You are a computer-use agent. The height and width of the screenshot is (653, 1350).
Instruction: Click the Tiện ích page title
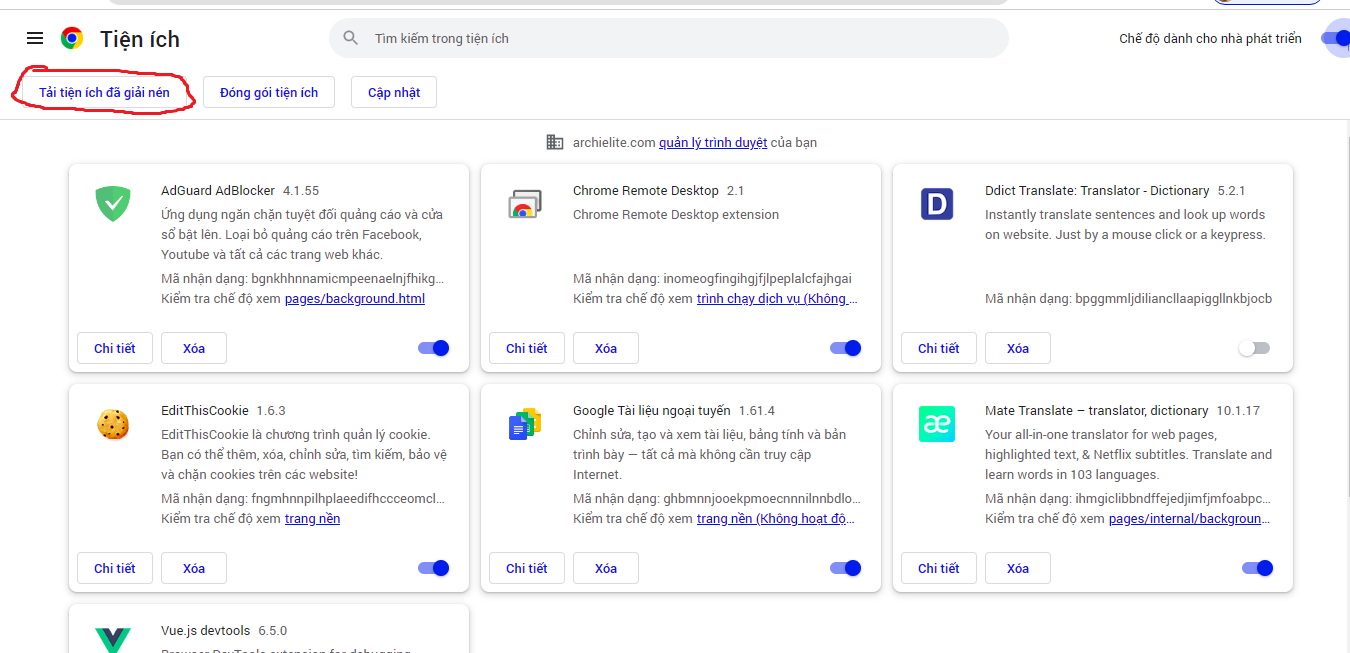[140, 39]
